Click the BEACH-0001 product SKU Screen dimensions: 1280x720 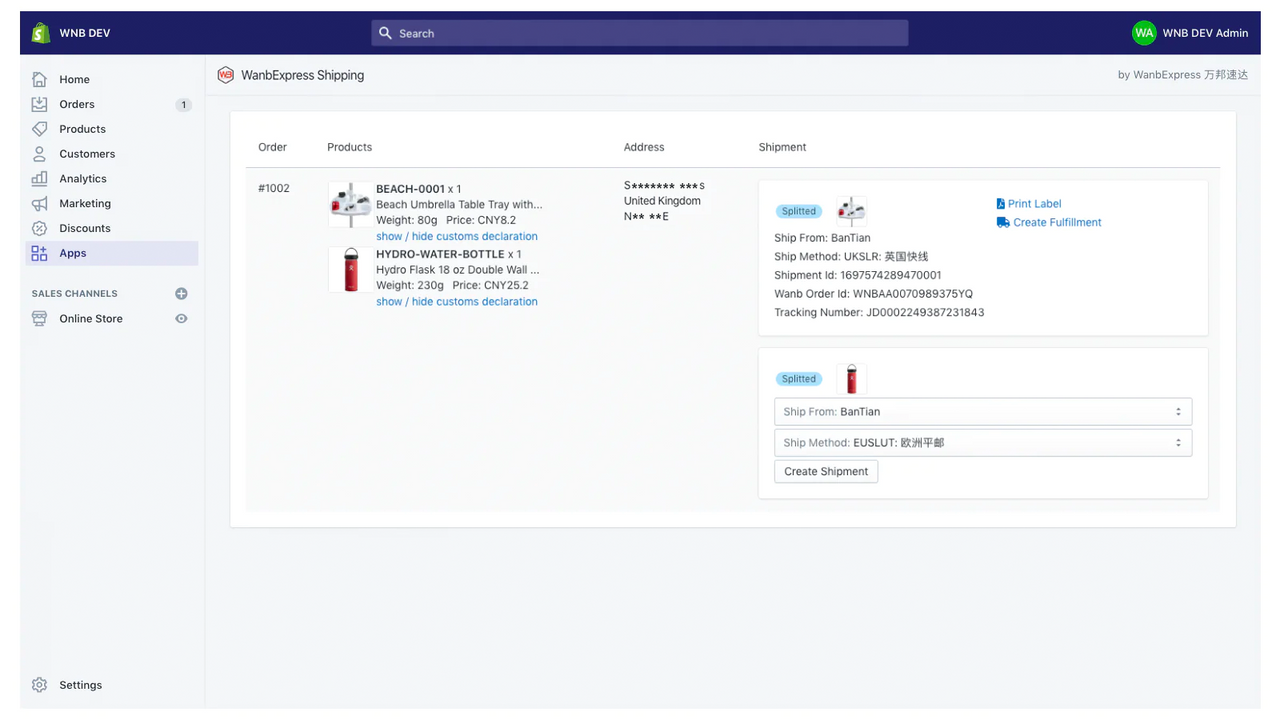(x=410, y=189)
